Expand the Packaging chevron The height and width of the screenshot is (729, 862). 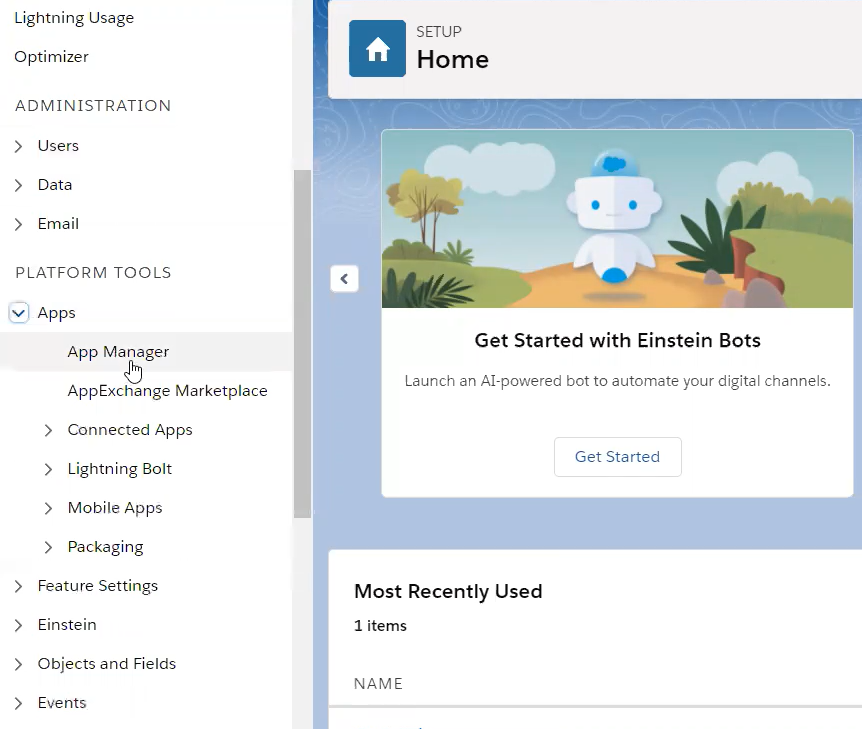[x=48, y=548]
